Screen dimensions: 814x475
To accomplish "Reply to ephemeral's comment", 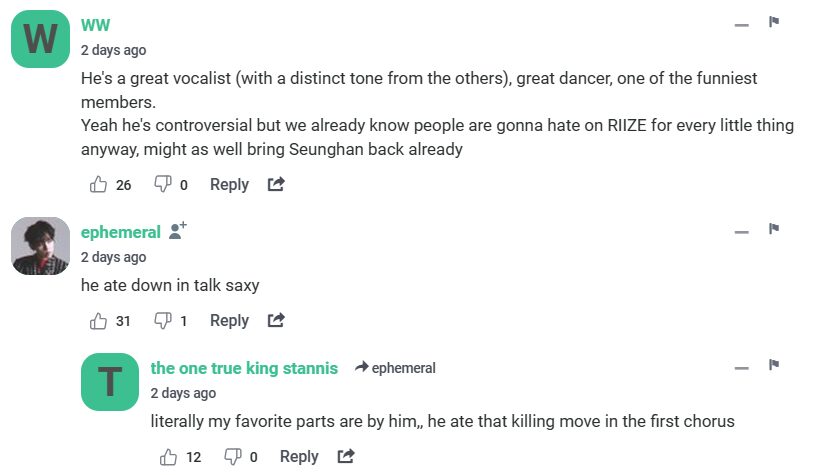I will (x=229, y=320).
